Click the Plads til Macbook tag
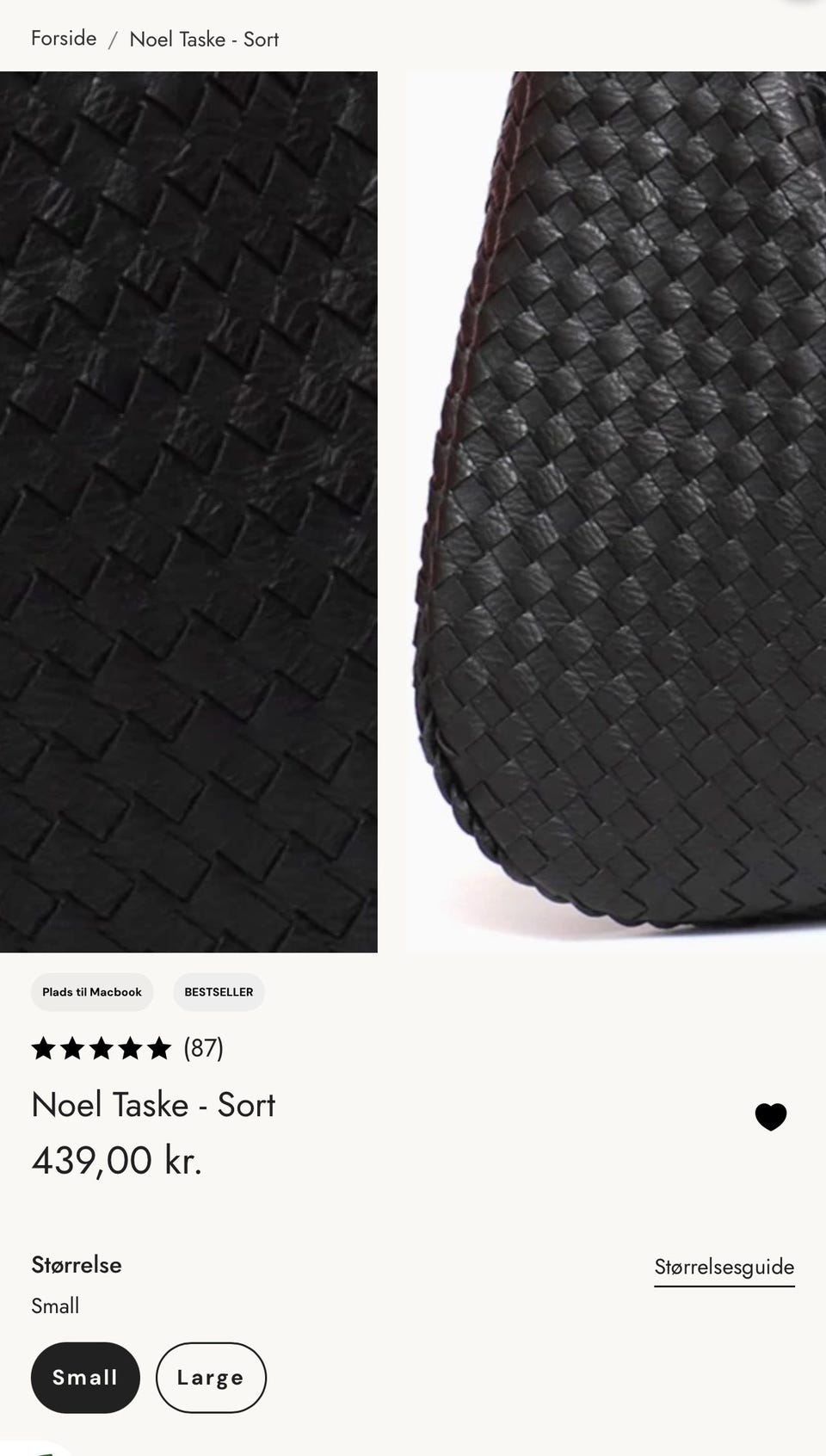 pos(92,992)
